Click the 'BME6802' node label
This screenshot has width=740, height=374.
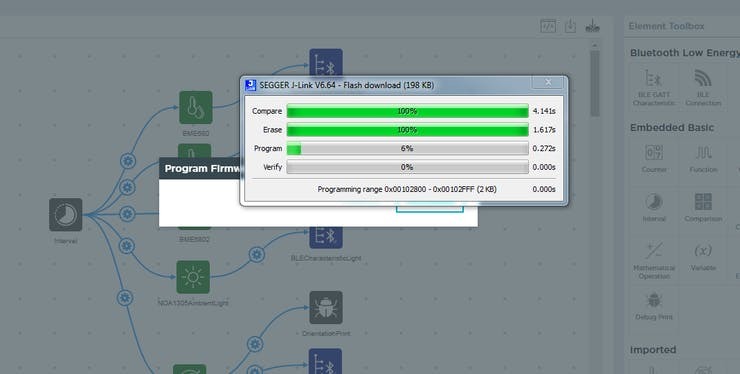tap(194, 239)
